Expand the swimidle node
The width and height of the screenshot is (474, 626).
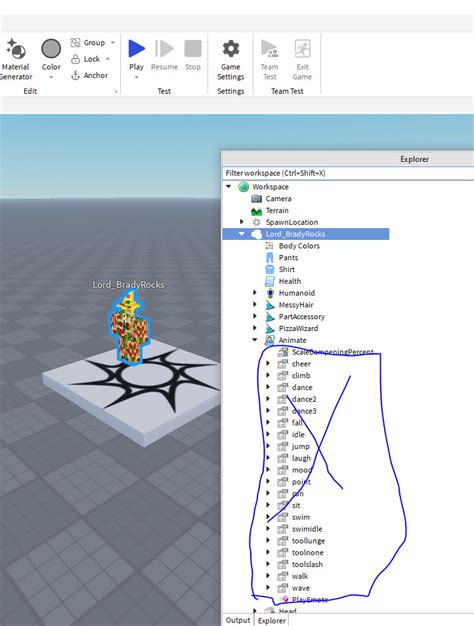pos(268,528)
